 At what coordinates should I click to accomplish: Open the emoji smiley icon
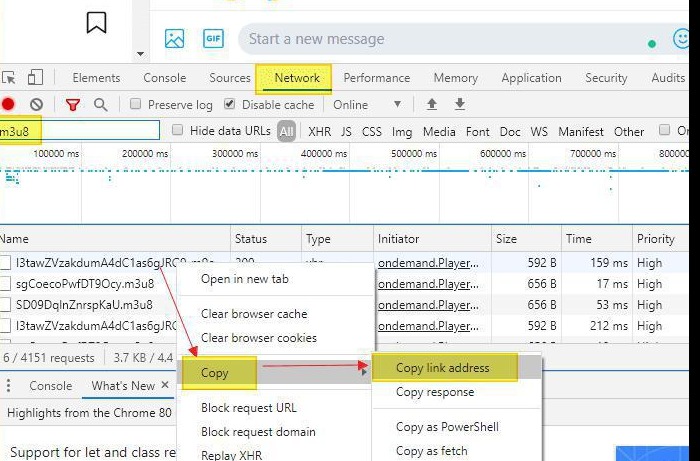(x=681, y=39)
